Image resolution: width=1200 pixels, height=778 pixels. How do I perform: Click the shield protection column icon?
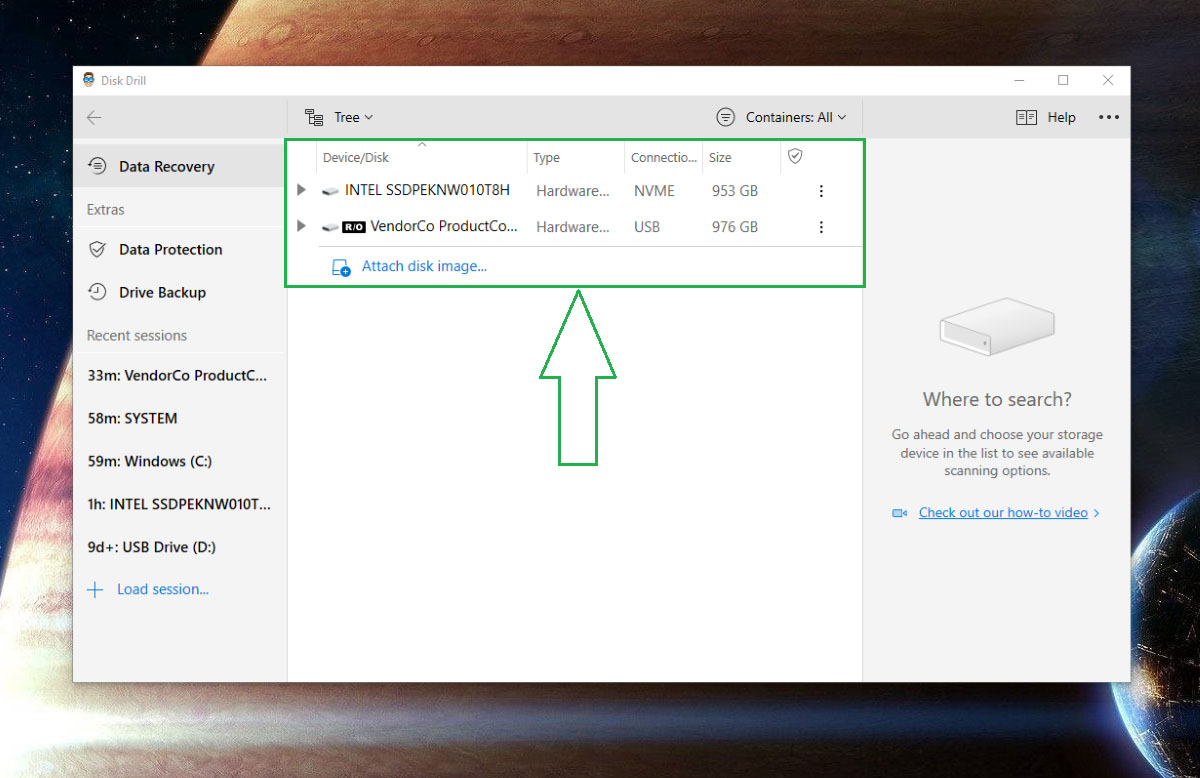pyautogui.click(x=795, y=156)
